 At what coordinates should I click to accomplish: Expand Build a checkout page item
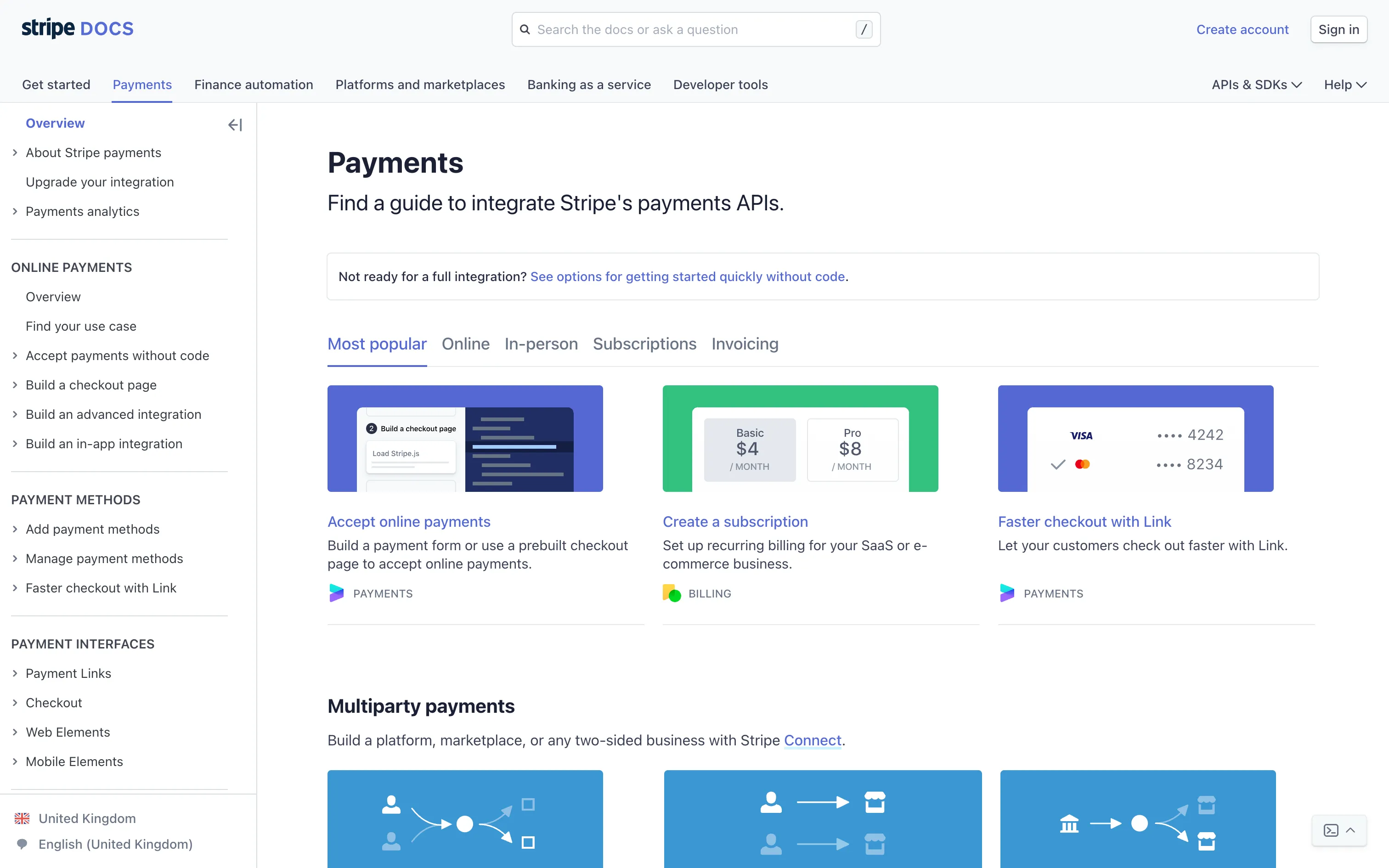(15, 385)
